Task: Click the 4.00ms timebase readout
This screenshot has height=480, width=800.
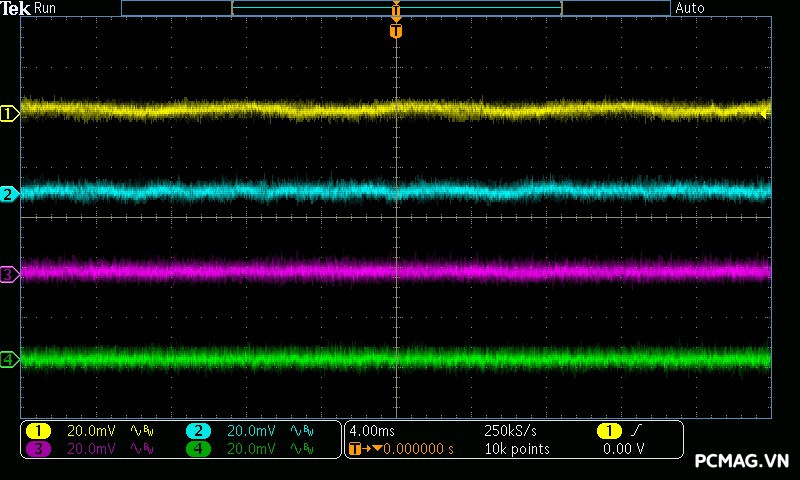Action: point(374,430)
